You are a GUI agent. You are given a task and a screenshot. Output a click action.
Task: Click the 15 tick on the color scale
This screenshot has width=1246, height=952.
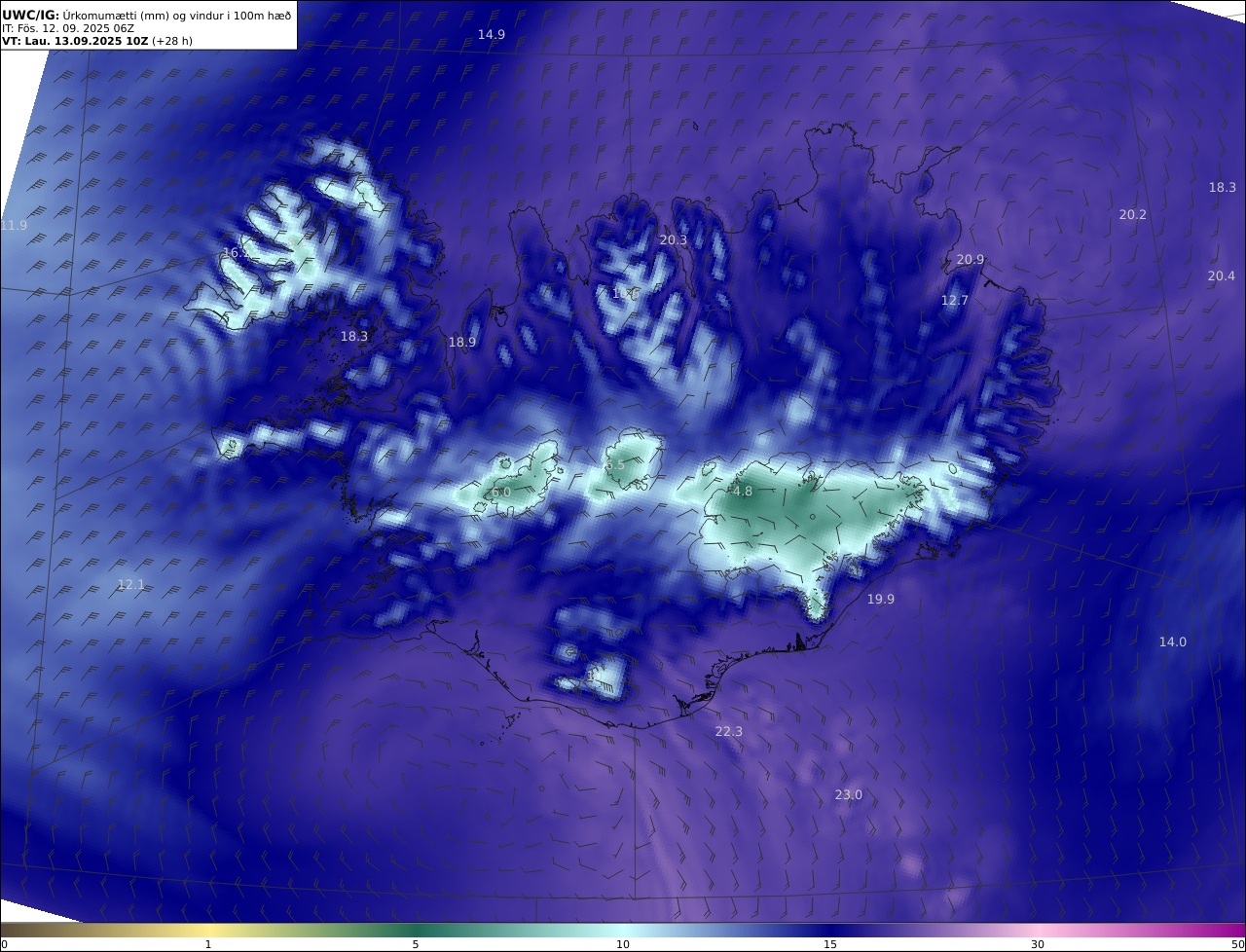(830, 944)
